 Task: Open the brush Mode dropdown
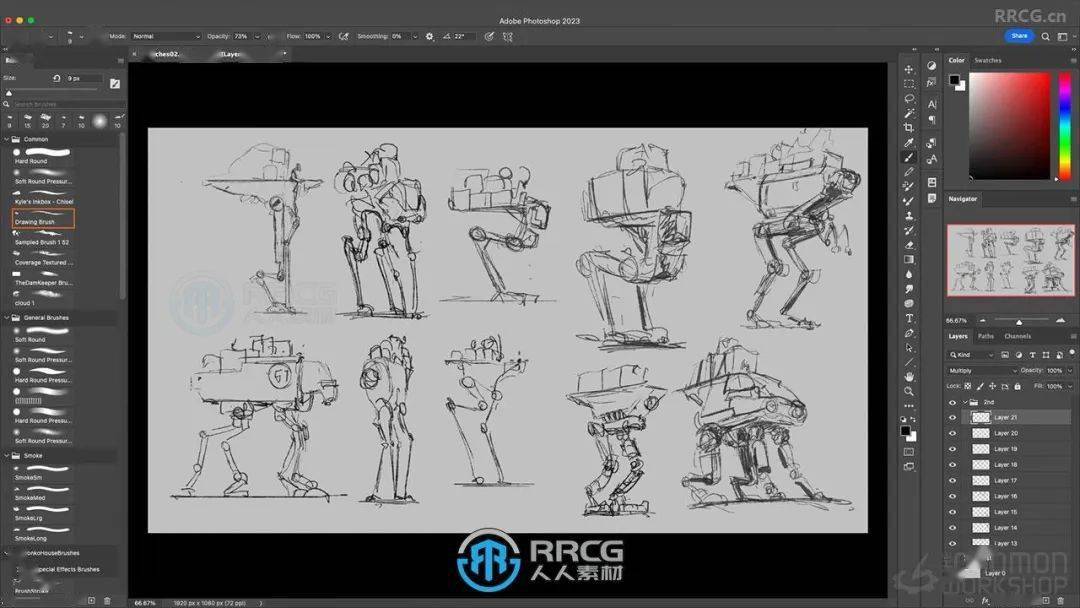(x=165, y=36)
